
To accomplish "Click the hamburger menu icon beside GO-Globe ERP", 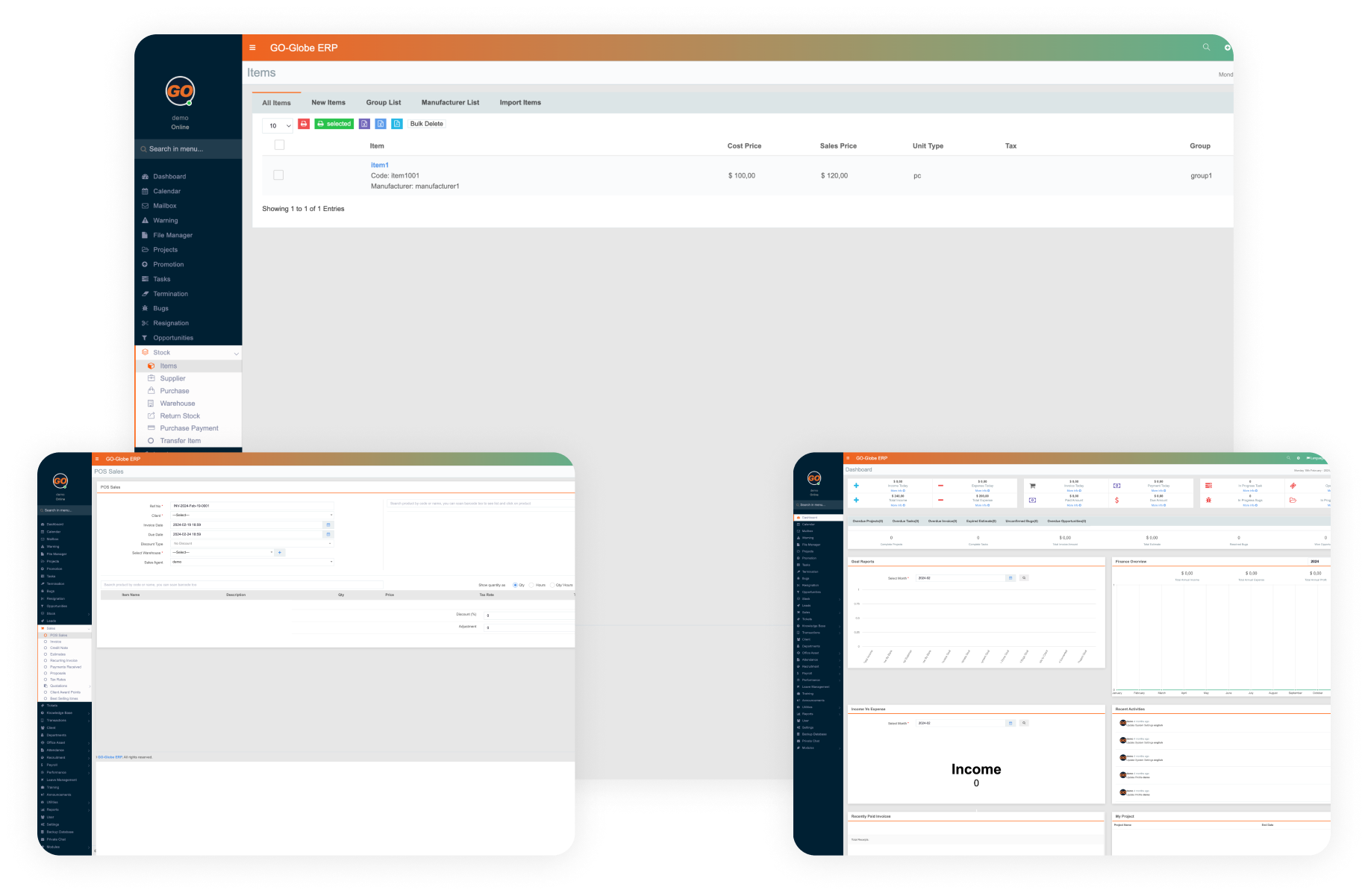I will pos(252,48).
